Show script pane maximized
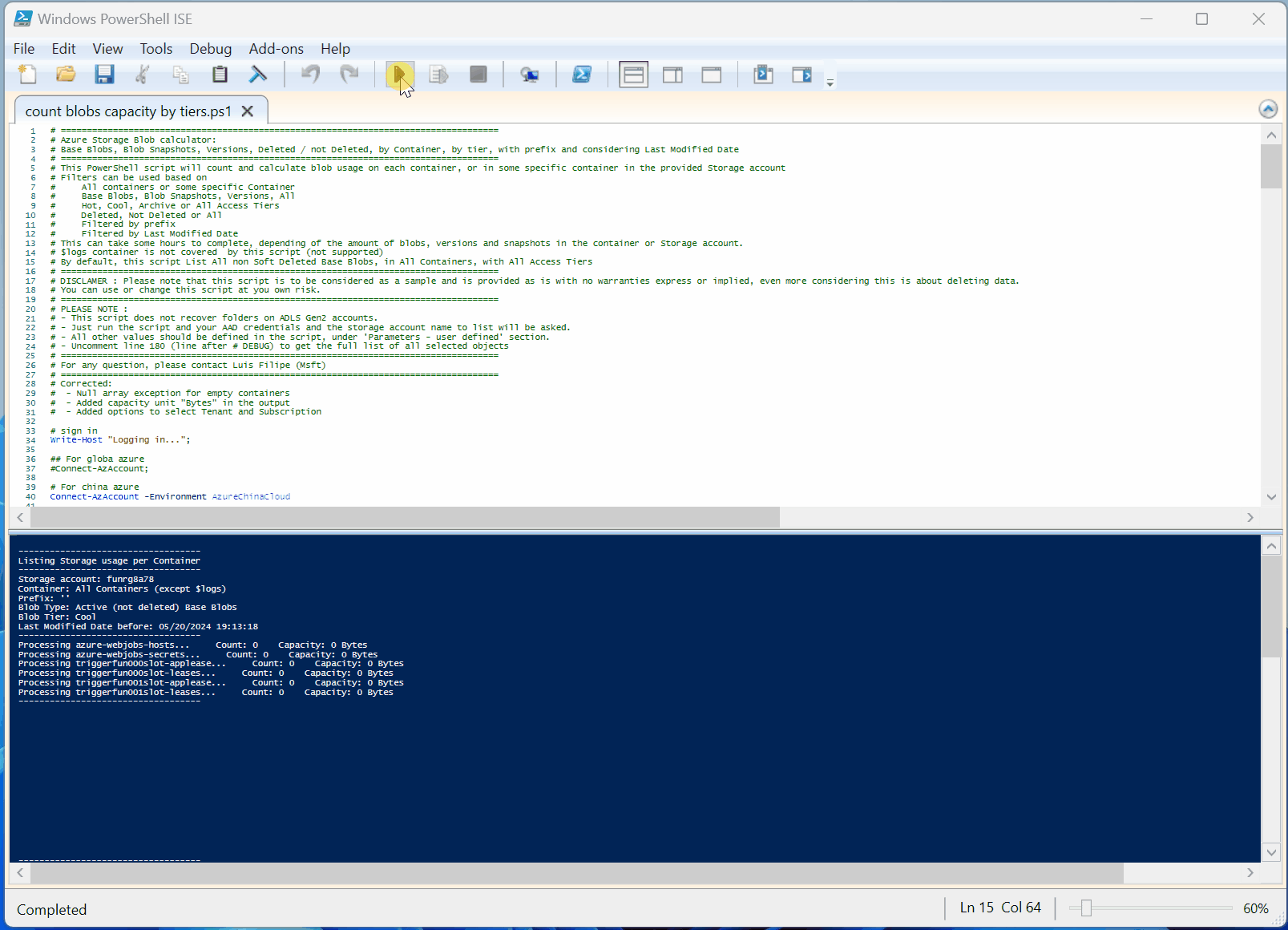This screenshot has width=1288, height=930. (711, 75)
